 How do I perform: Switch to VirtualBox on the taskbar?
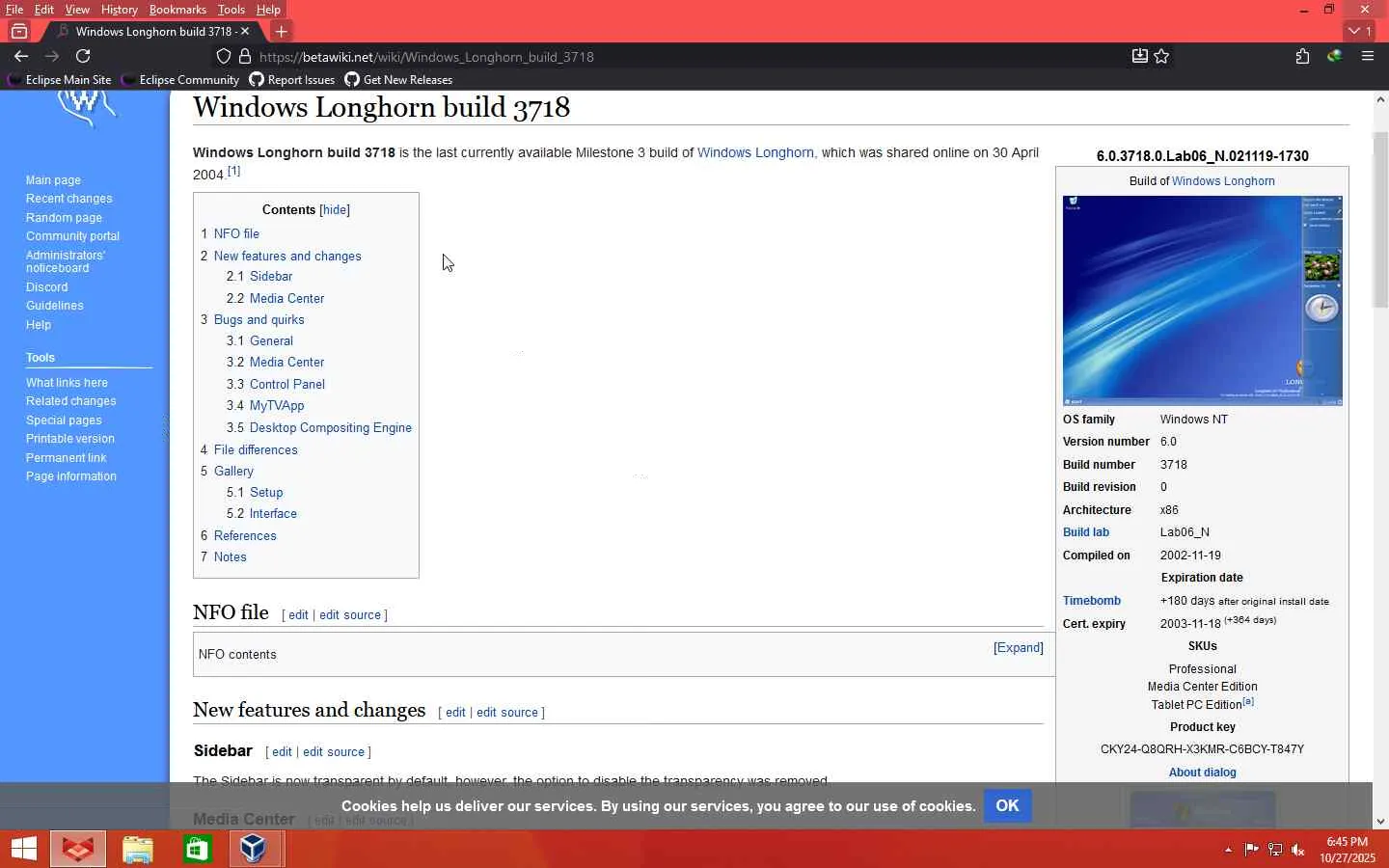click(254, 849)
